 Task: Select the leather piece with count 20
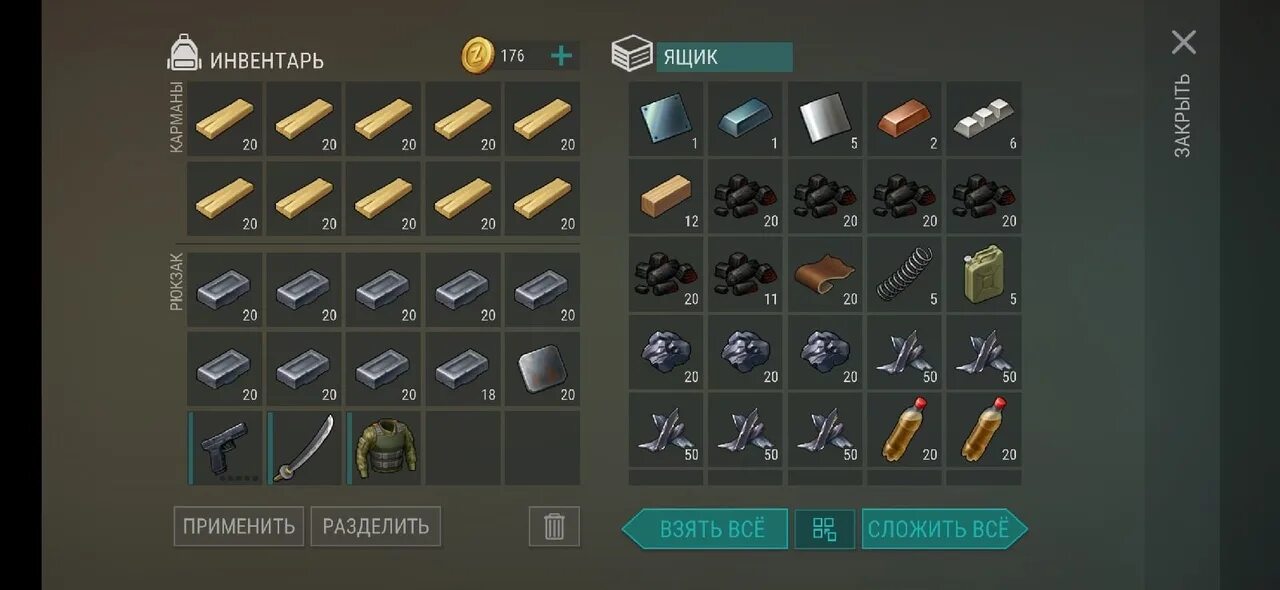pyautogui.click(x=825, y=274)
